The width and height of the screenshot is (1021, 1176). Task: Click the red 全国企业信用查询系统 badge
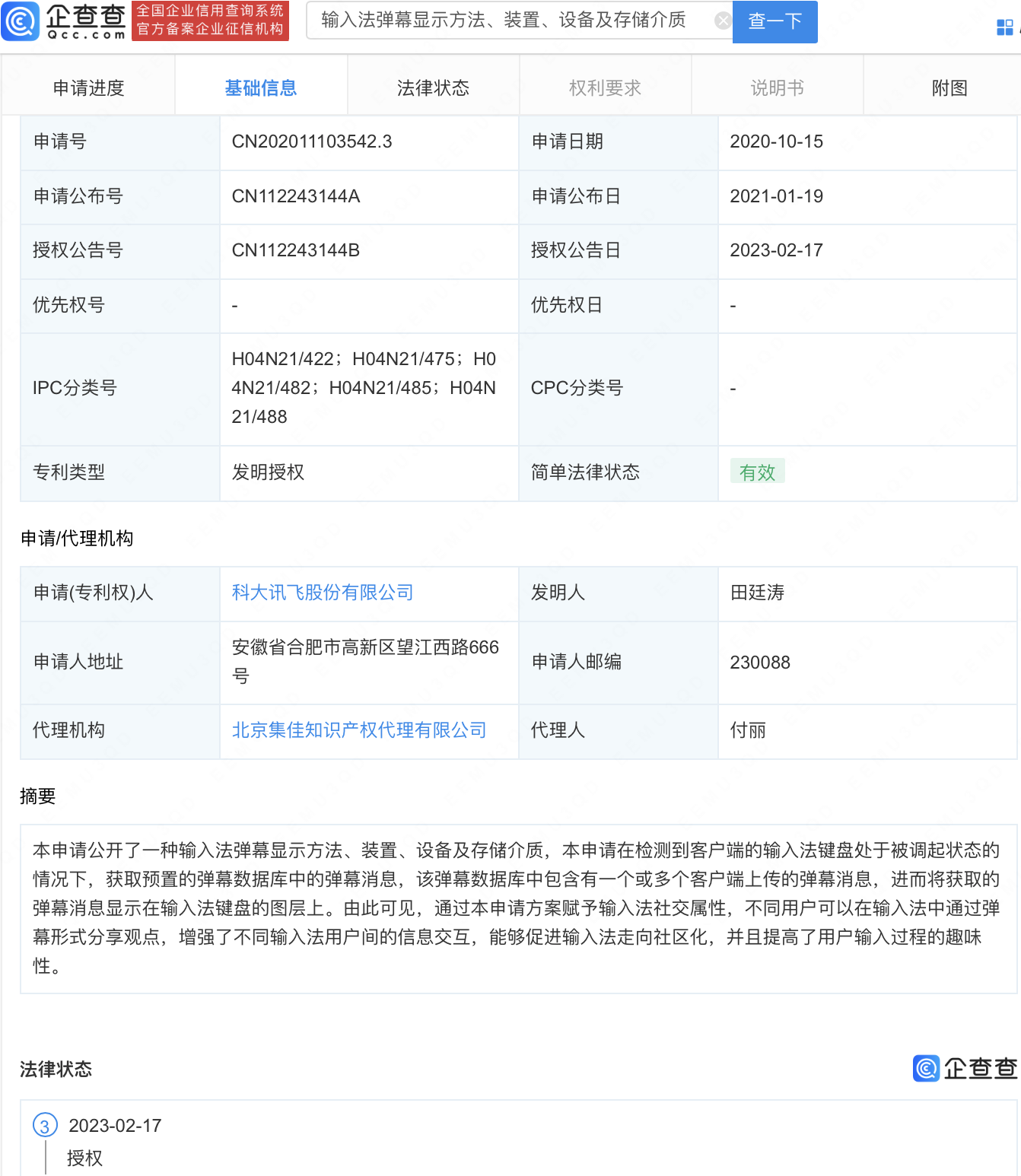(210, 21)
